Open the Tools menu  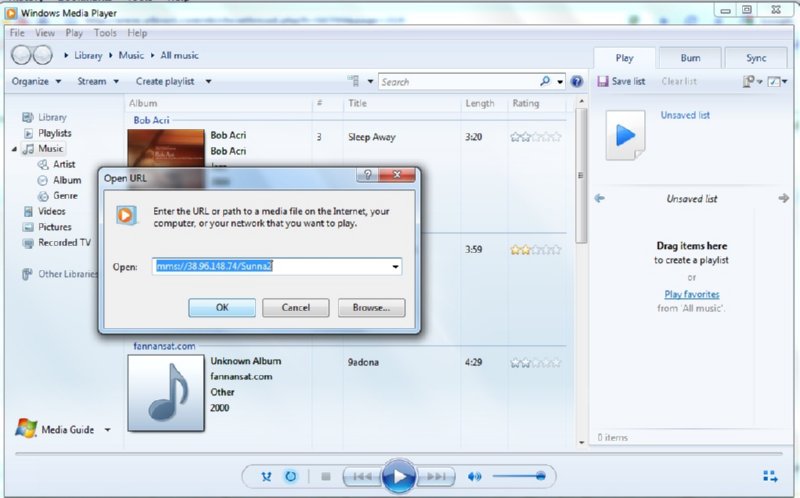tap(105, 33)
